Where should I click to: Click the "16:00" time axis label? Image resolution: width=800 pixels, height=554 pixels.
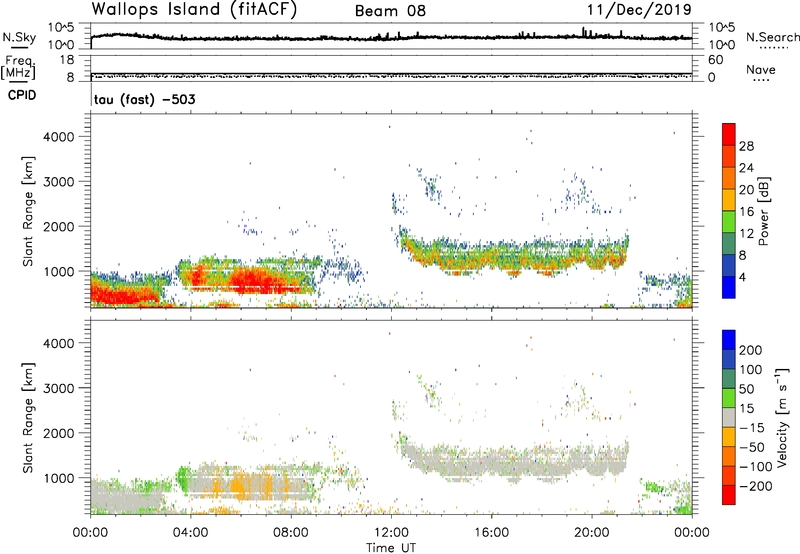tap(491, 532)
